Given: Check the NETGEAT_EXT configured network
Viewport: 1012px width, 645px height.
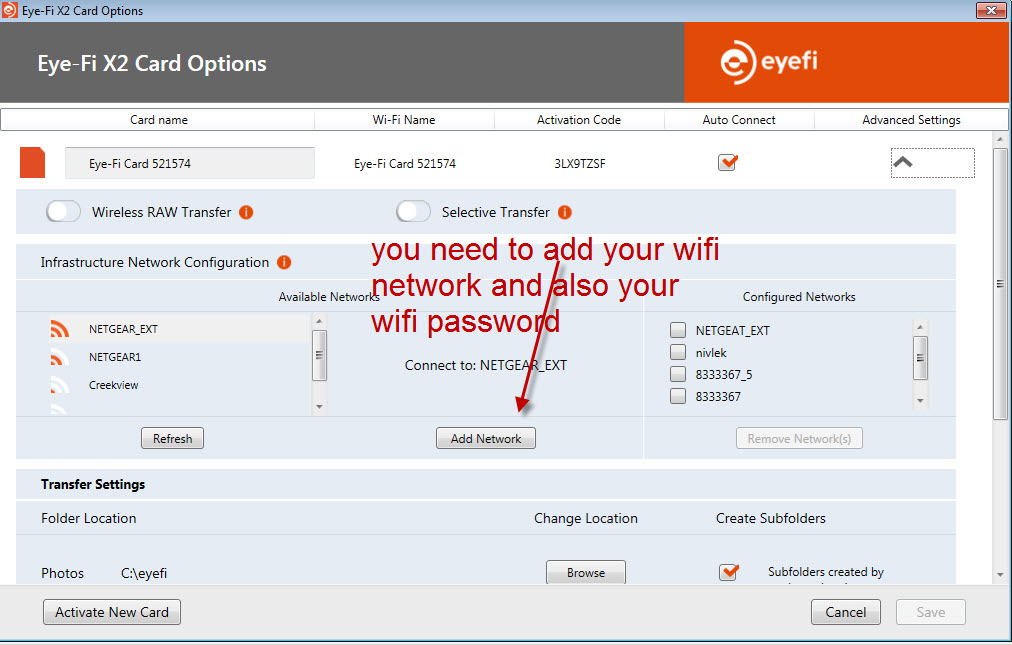Looking at the screenshot, I should [x=678, y=330].
